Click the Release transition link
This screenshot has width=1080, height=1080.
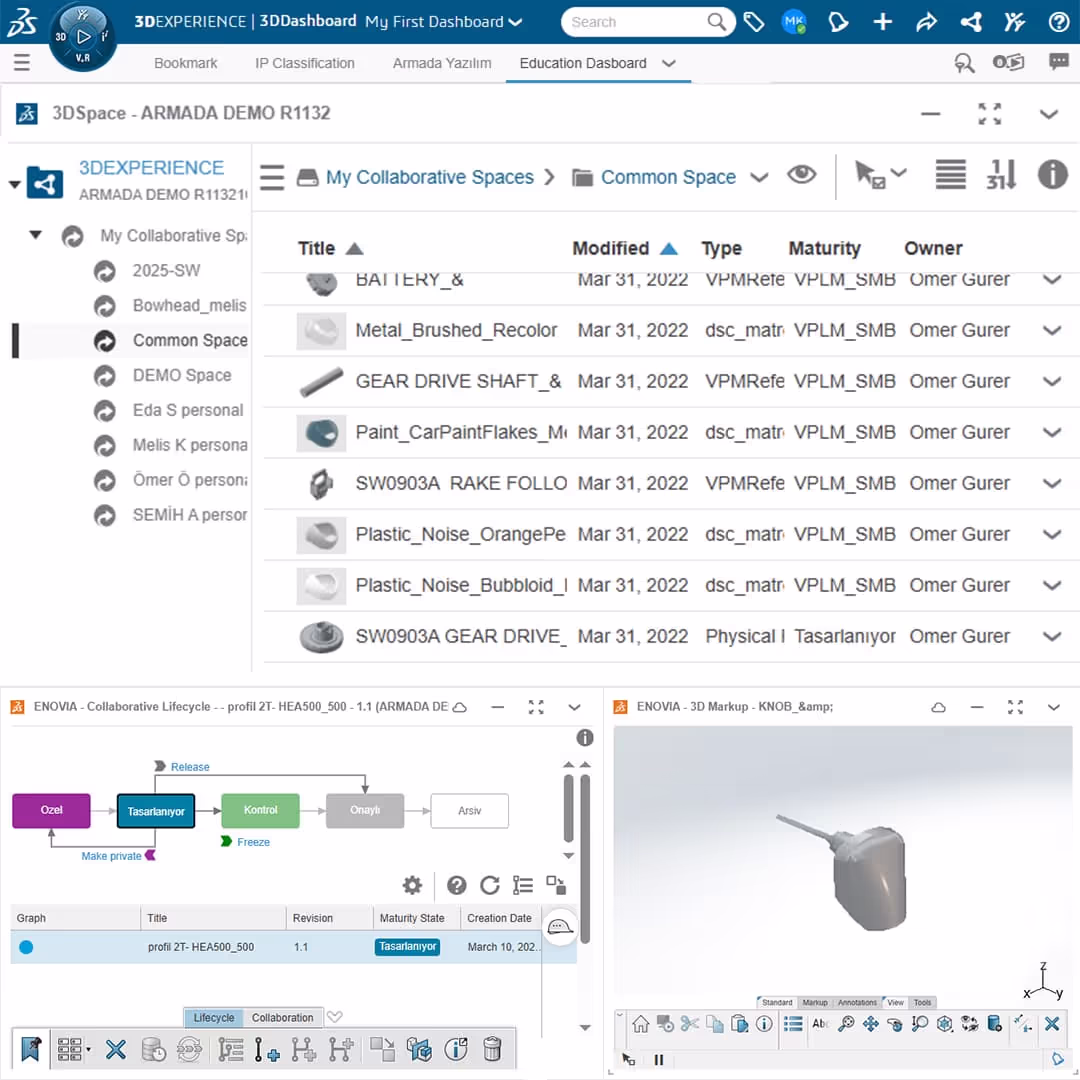click(x=190, y=767)
